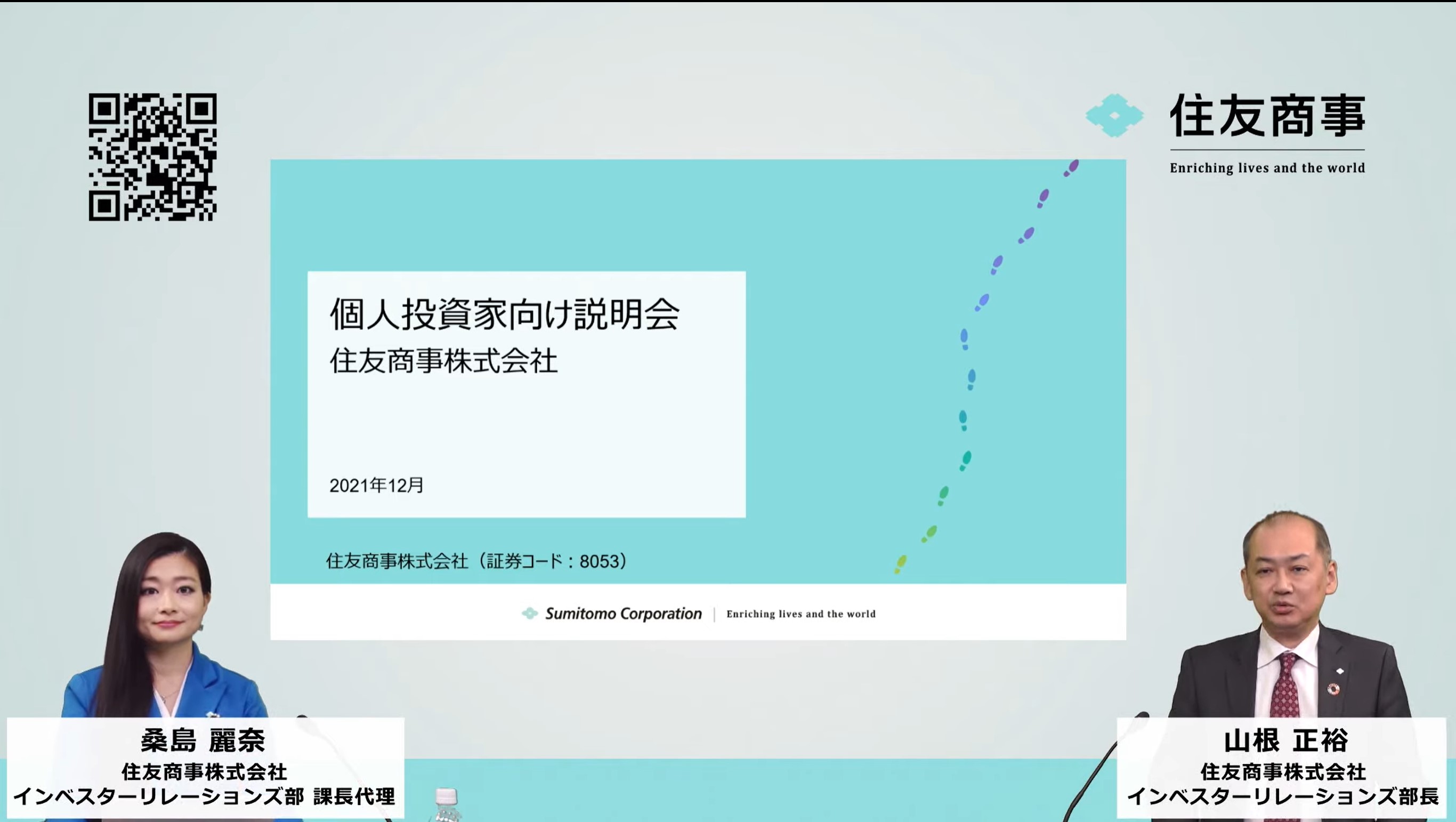Image resolution: width=1456 pixels, height=822 pixels.
Task: Click the Sumitomo Corporation footer logo text
Action: 623,614
